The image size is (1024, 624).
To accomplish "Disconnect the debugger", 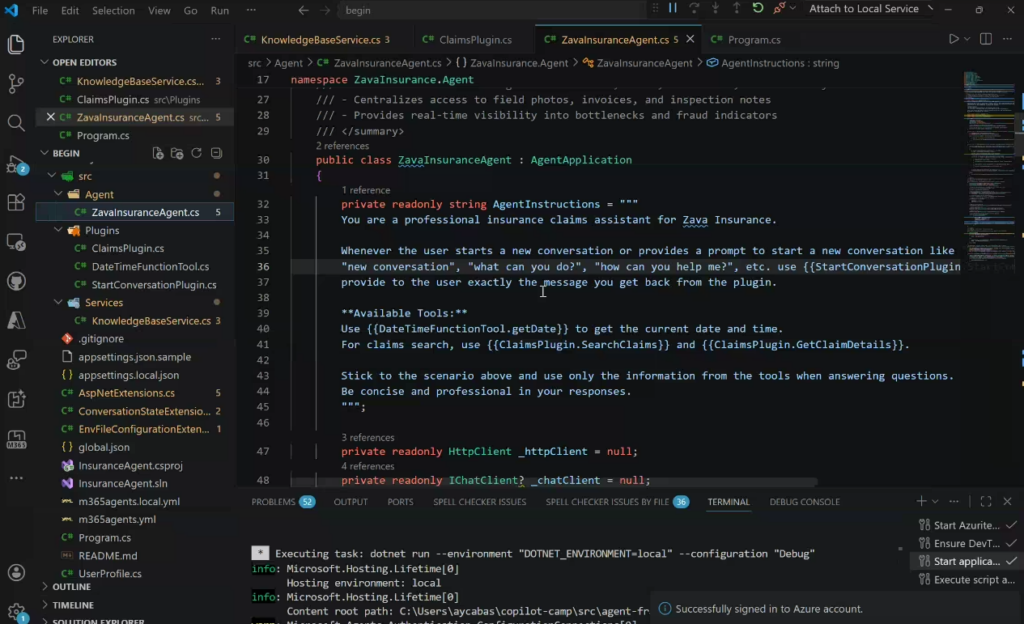I will [780, 9].
